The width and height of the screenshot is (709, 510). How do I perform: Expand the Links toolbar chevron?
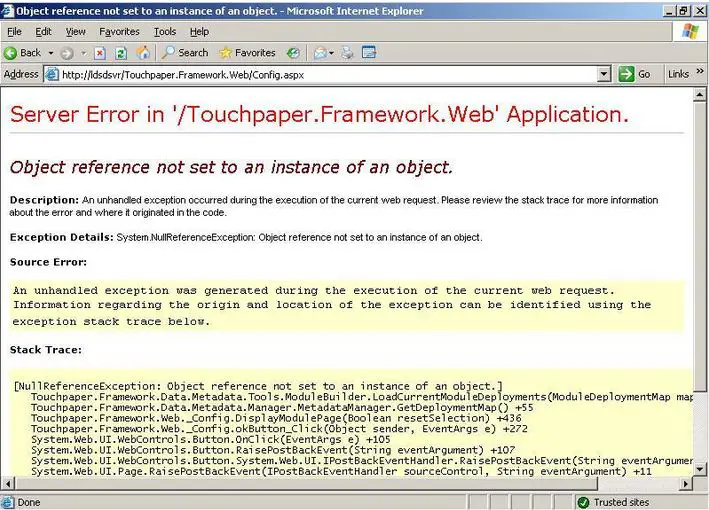pyautogui.click(x=700, y=71)
